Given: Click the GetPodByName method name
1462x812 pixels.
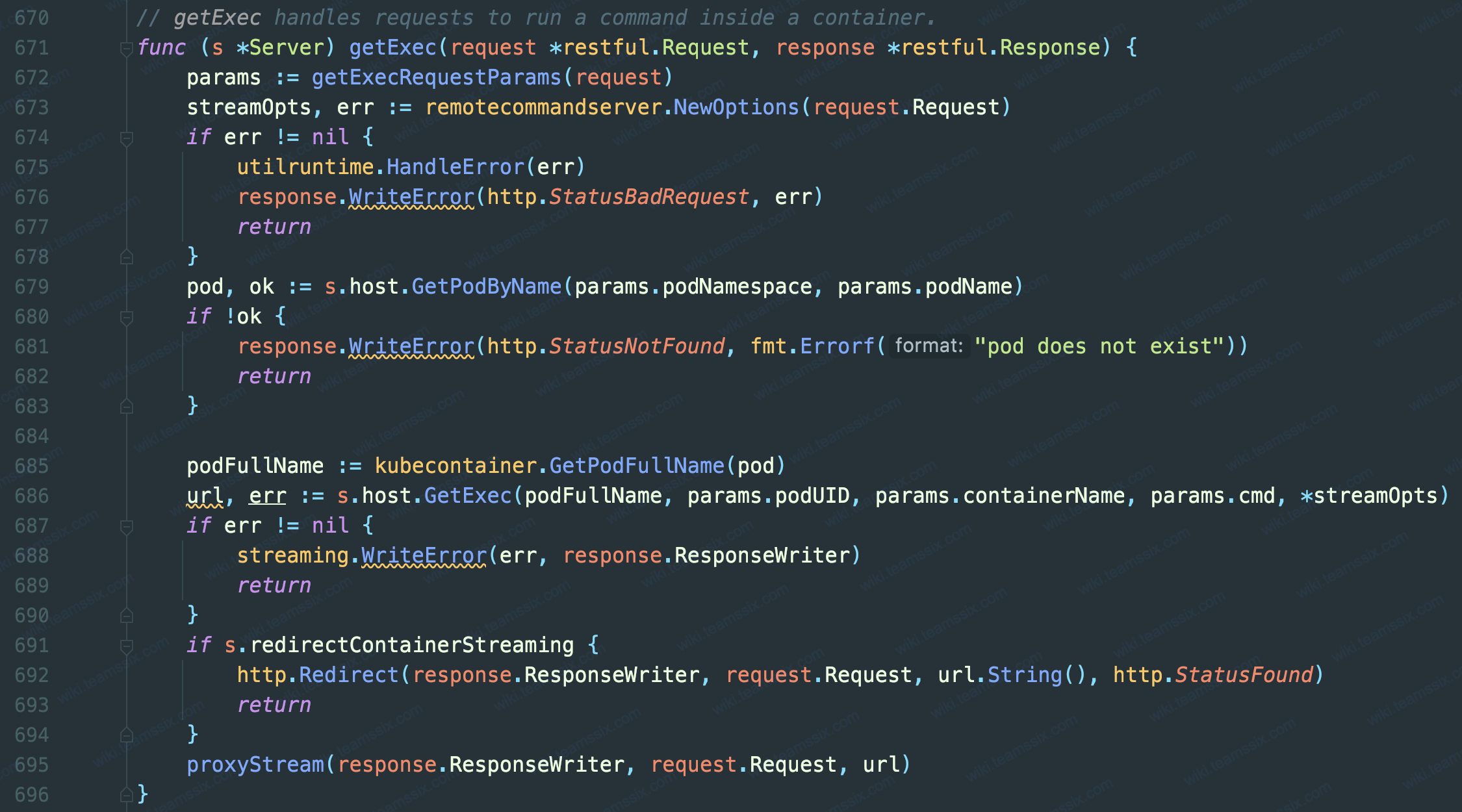Looking at the screenshot, I should (486, 287).
